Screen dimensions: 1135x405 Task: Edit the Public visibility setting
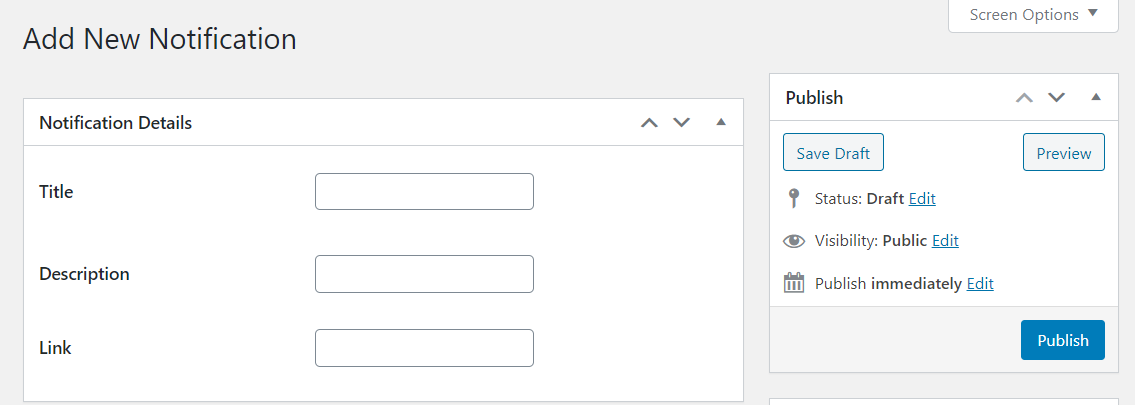pyautogui.click(x=945, y=241)
